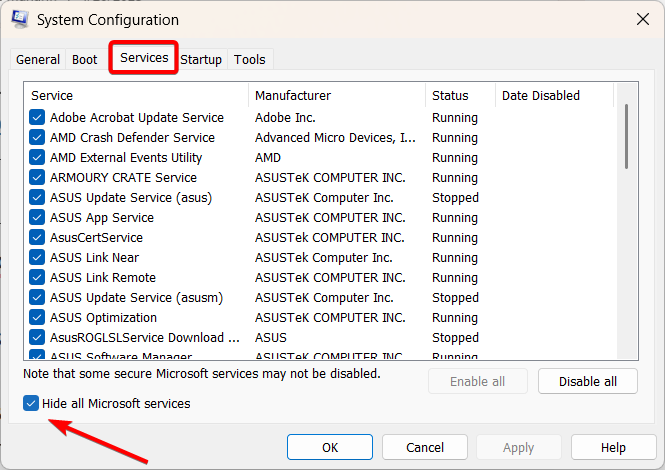
Task: Select ASUS Link Remote name
Action: (103, 277)
